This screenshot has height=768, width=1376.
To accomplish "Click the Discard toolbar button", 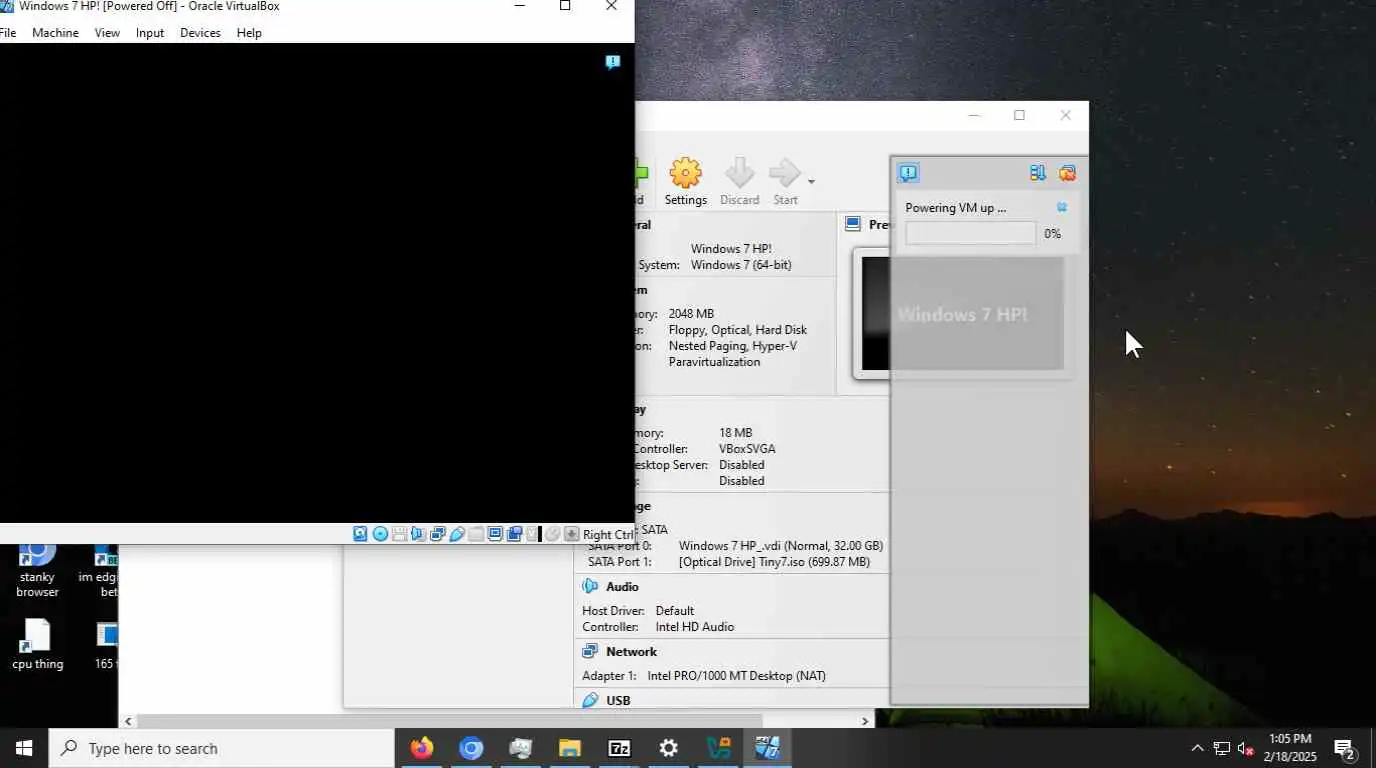I will (x=740, y=182).
